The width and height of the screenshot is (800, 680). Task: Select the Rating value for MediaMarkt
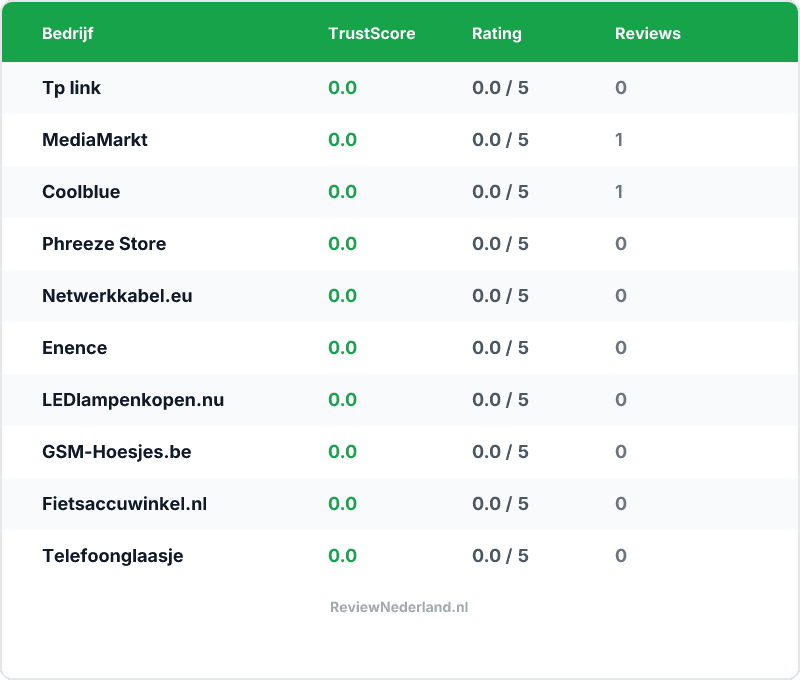coord(498,140)
